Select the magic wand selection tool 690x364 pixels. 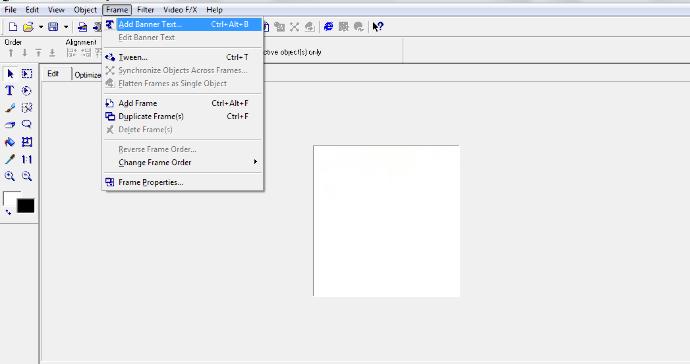click(x=27, y=107)
